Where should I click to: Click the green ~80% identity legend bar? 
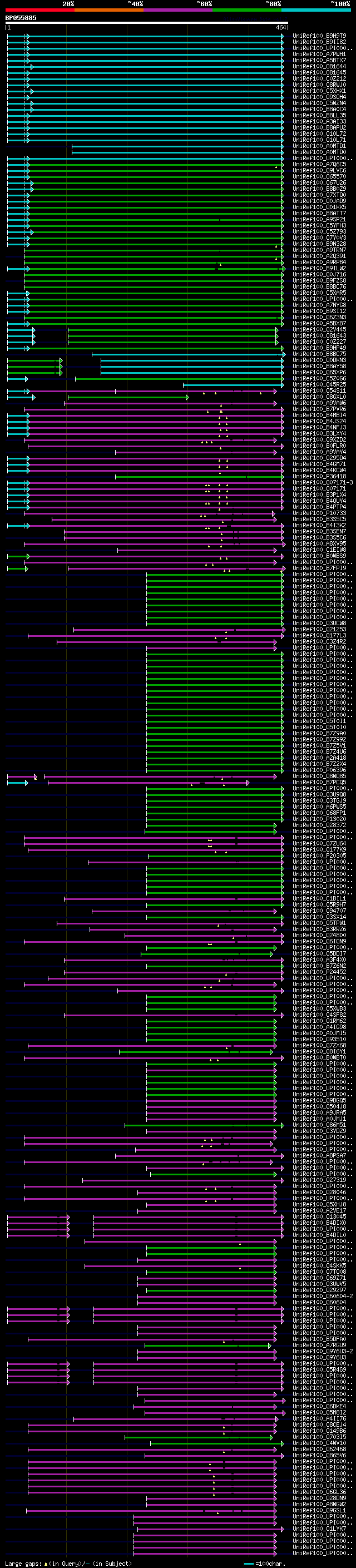(x=247, y=10)
